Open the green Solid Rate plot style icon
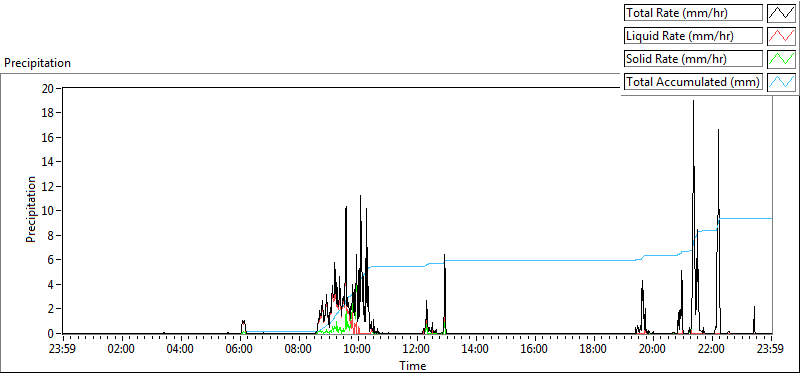 (781, 59)
